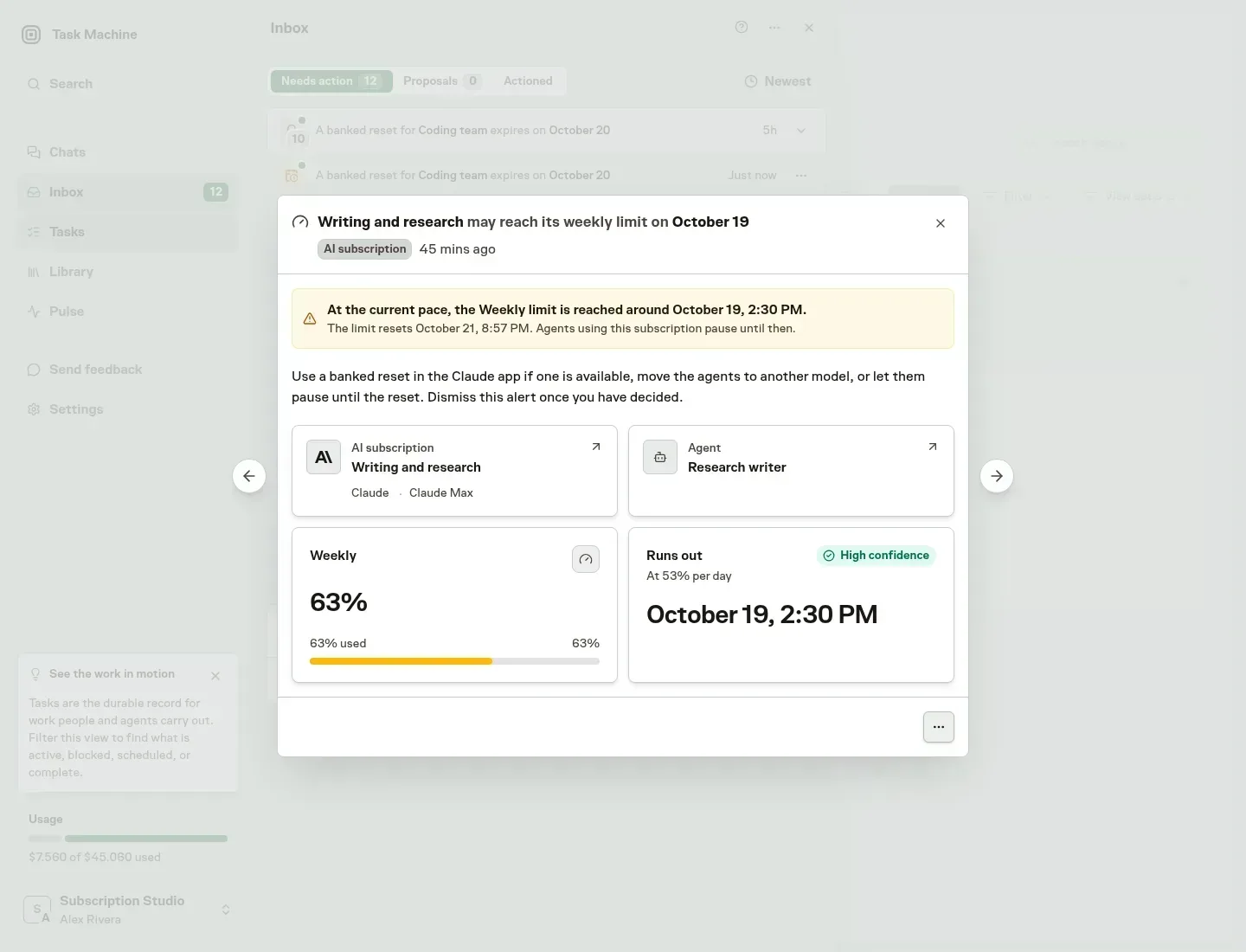Click the High confidence badge
Screen dimensions: 1246x952
[x=876, y=556]
